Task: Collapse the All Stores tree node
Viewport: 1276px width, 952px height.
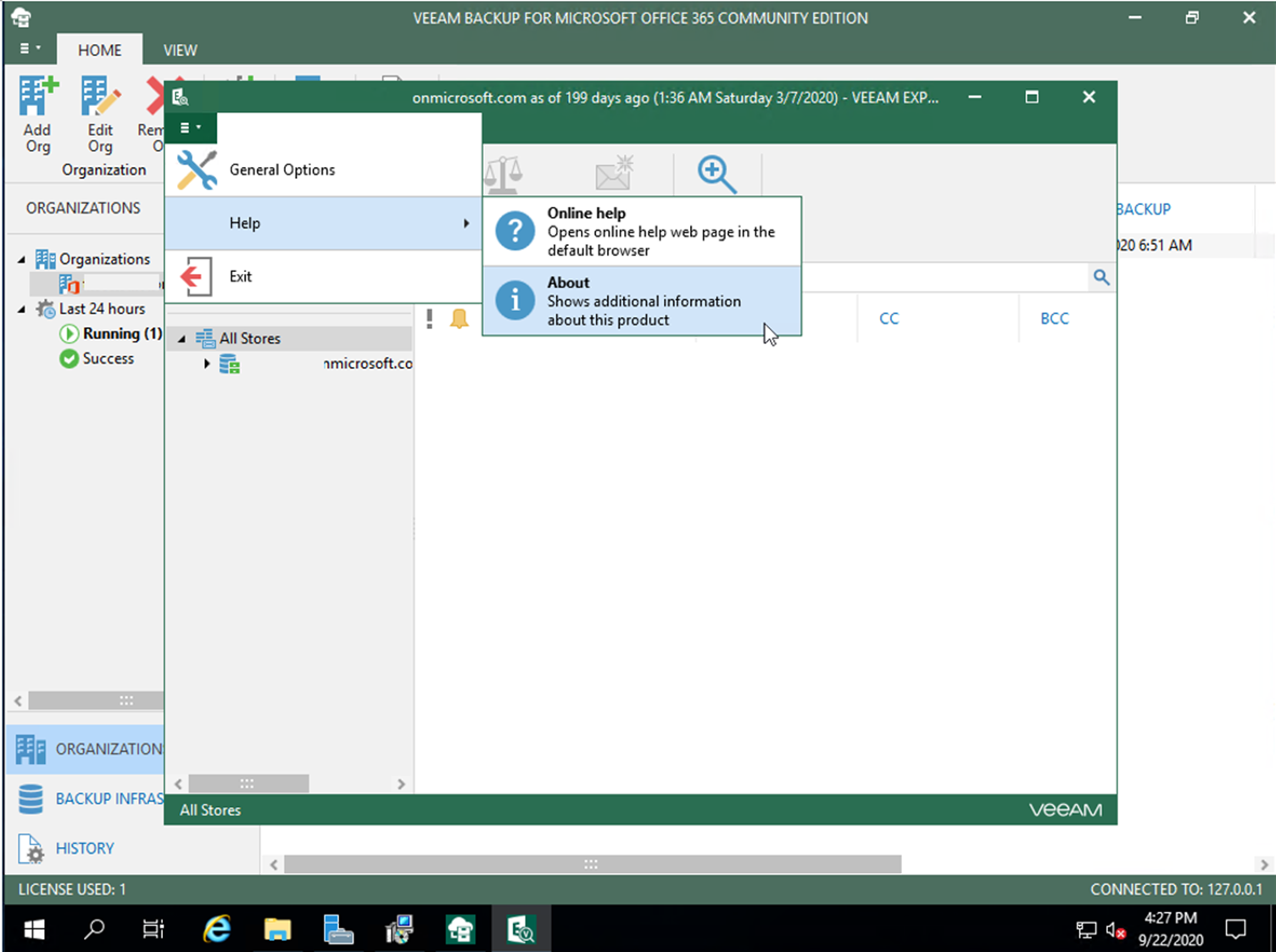Action: 181,339
